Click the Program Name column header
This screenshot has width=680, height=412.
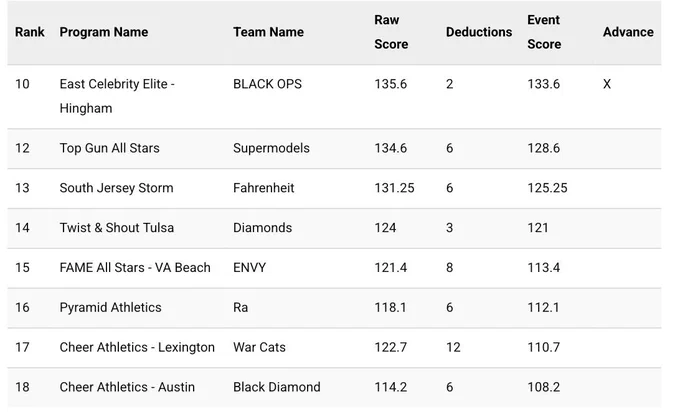(x=104, y=32)
